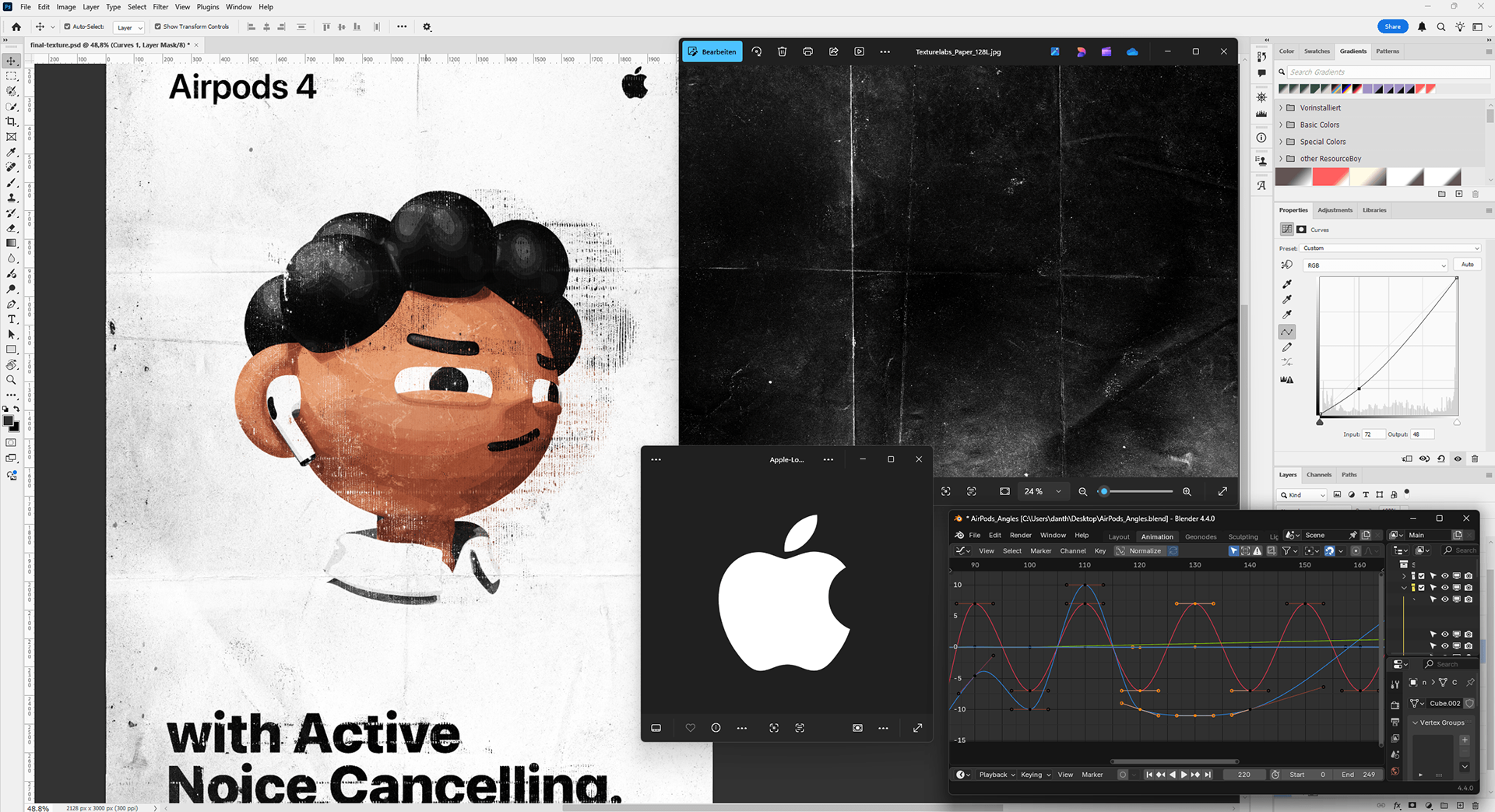The image size is (1495, 812).
Task: Switch to the Adjustments tab
Action: coord(1335,210)
